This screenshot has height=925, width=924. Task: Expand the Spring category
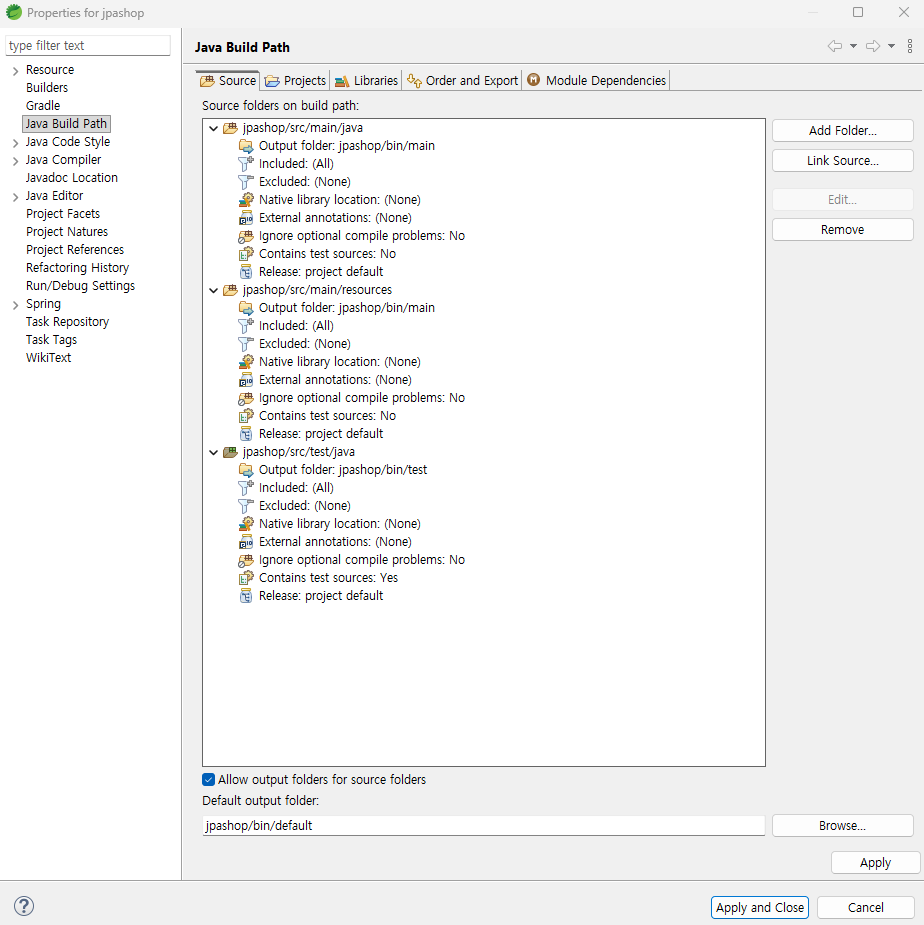pos(15,305)
